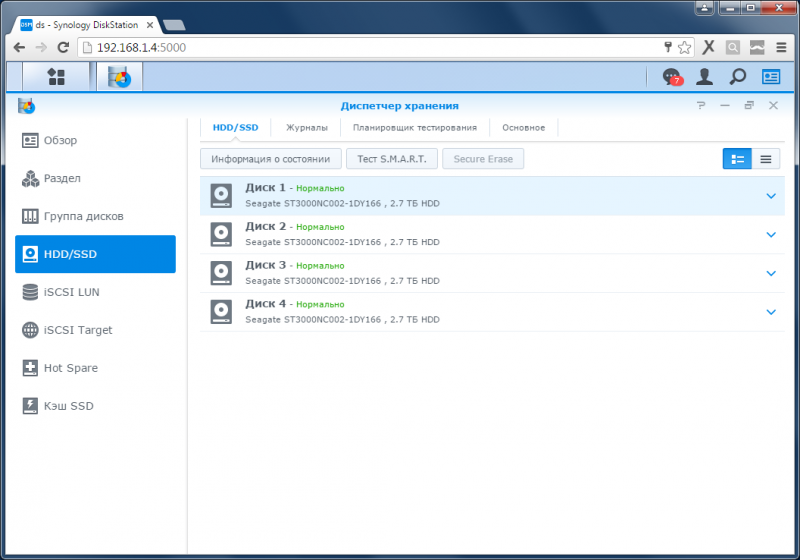Viewport: 800px width, 560px height.
Task: Go to iSCSI Target in the sidebar
Action: (x=95, y=330)
